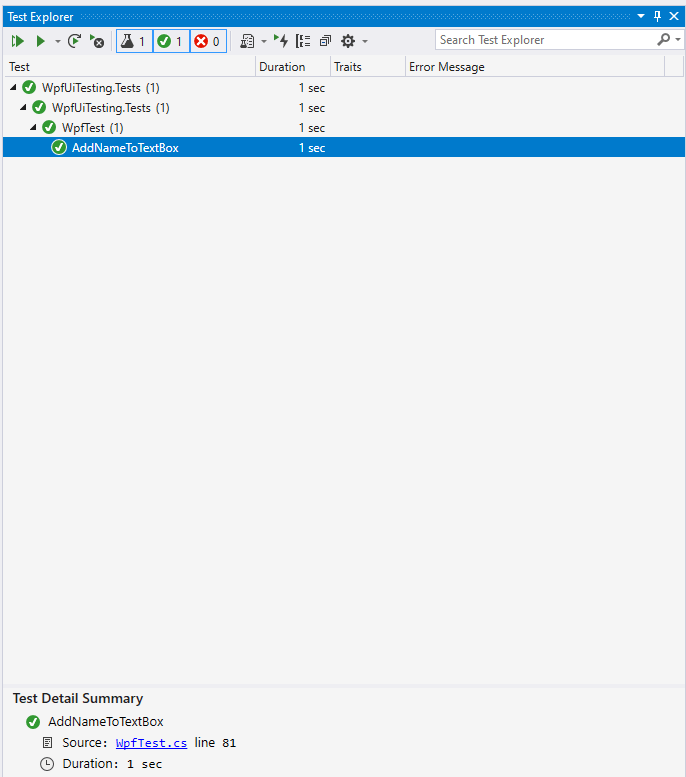Open the search filter dropdown arrow
The height and width of the screenshot is (777, 686).
click(x=678, y=40)
